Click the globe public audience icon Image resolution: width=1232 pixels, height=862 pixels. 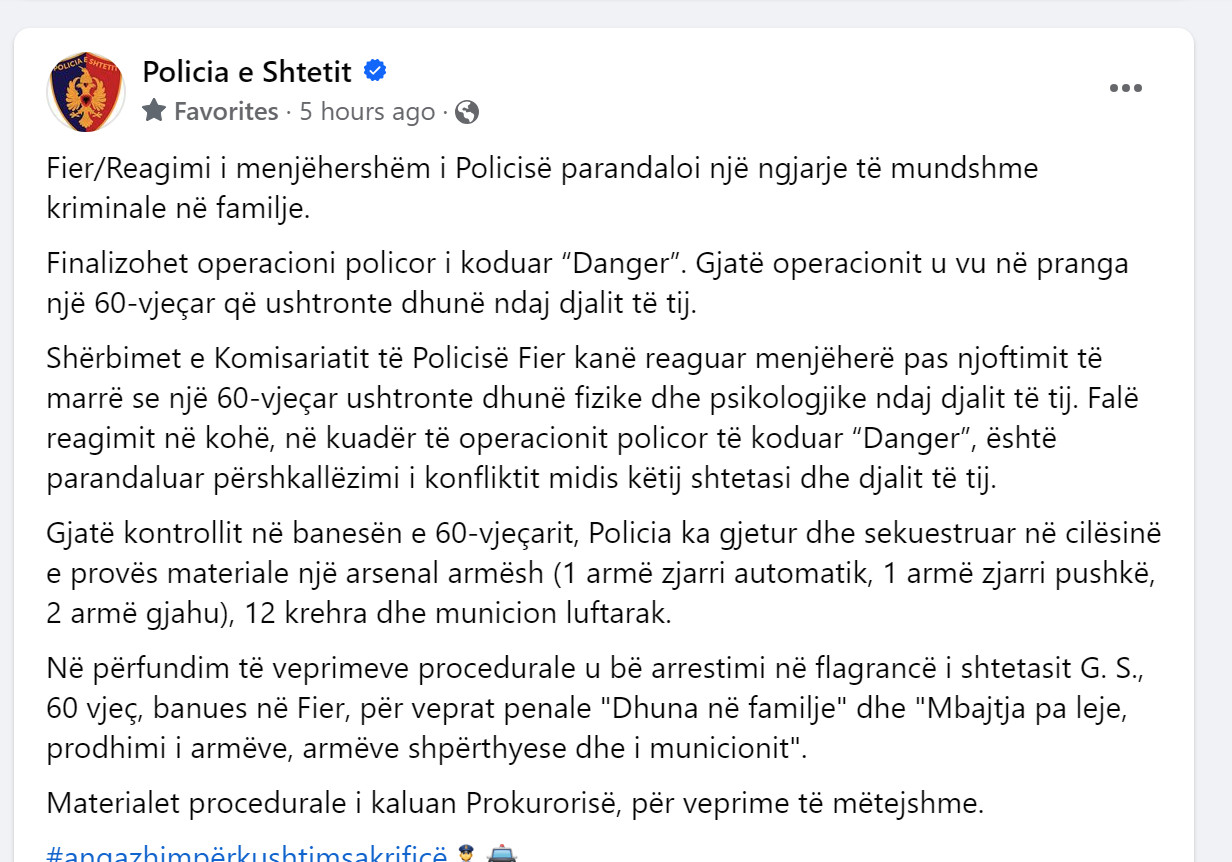467,112
